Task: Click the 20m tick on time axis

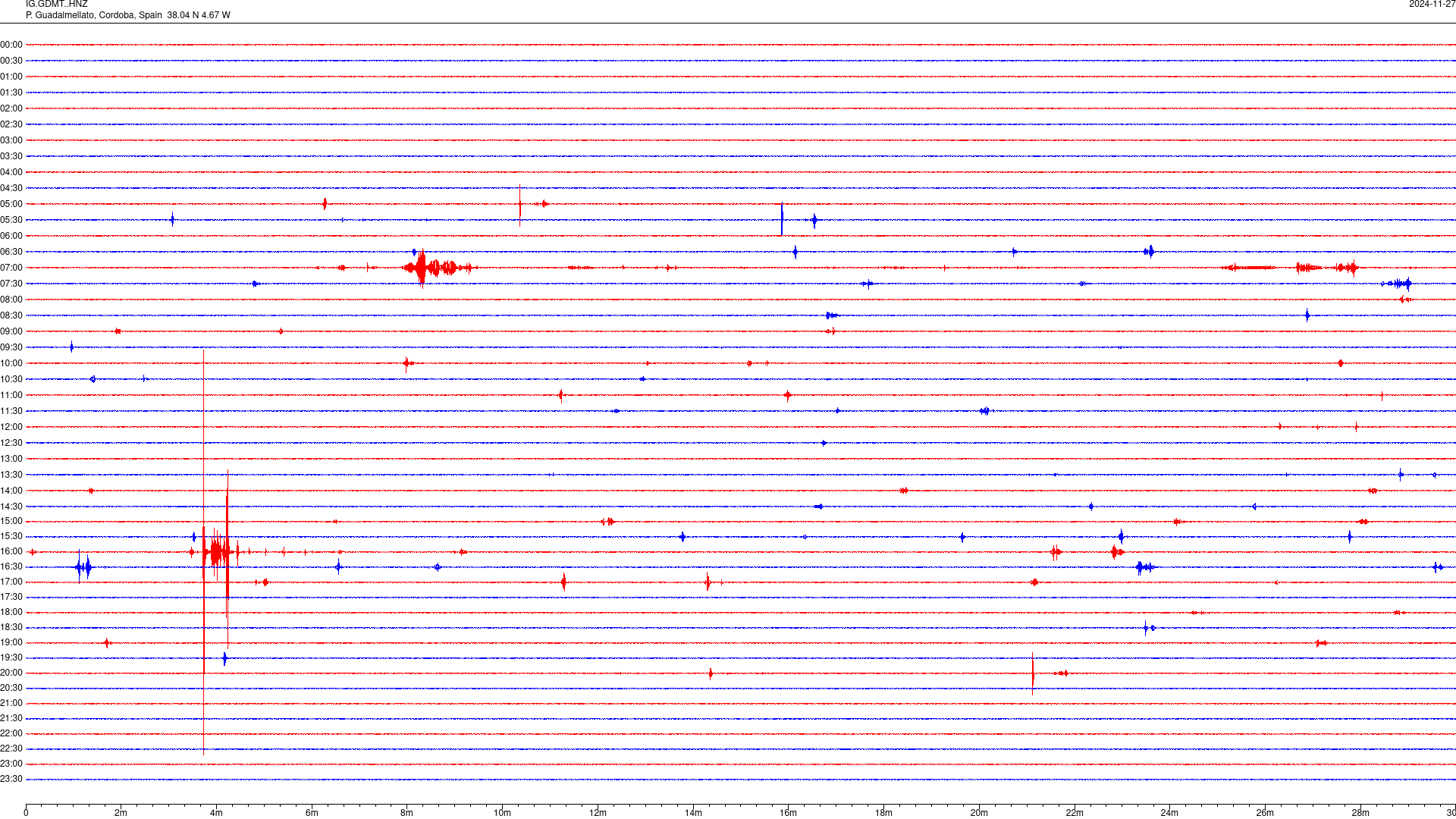Action: 979,813
